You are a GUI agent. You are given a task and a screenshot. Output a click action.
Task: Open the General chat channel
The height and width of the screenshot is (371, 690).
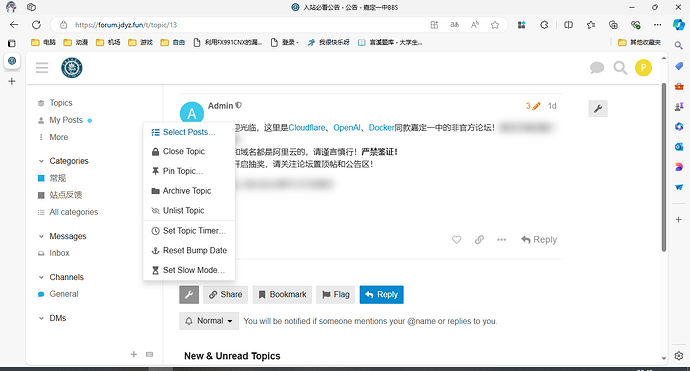(64, 294)
